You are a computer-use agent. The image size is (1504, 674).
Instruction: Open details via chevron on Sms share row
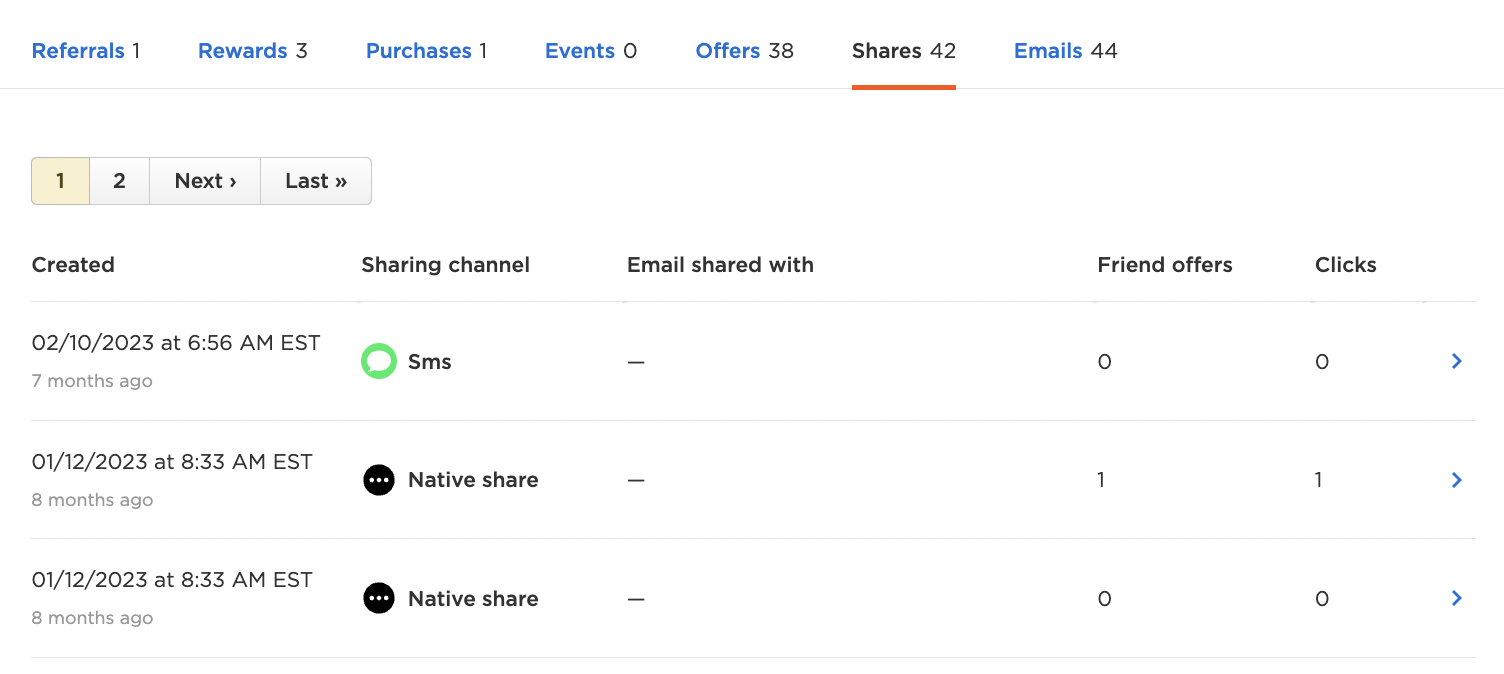pyautogui.click(x=1456, y=361)
